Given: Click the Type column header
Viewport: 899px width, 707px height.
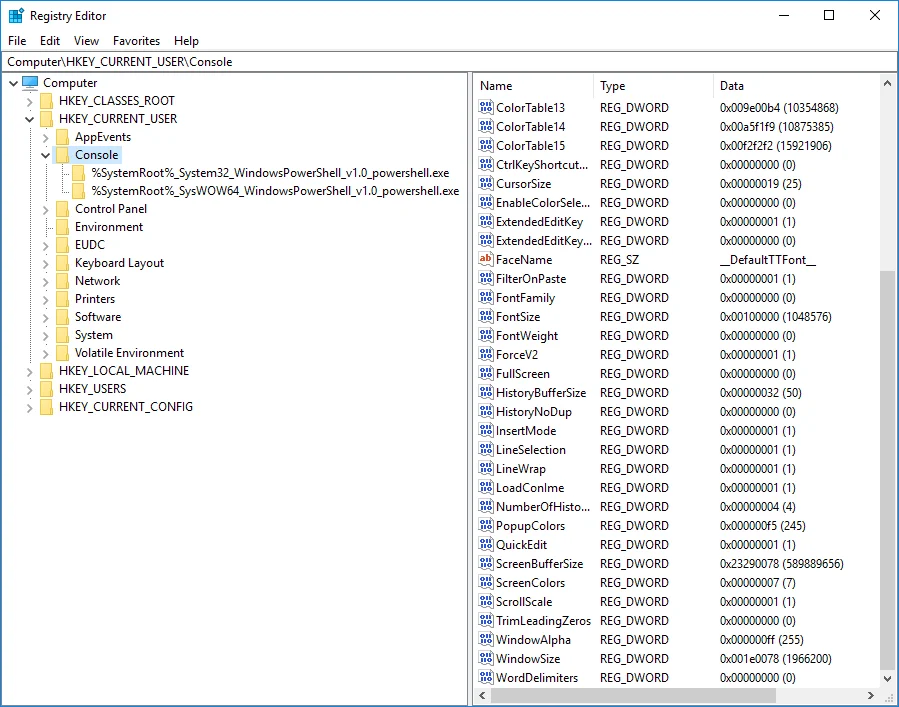Looking at the screenshot, I should [652, 86].
